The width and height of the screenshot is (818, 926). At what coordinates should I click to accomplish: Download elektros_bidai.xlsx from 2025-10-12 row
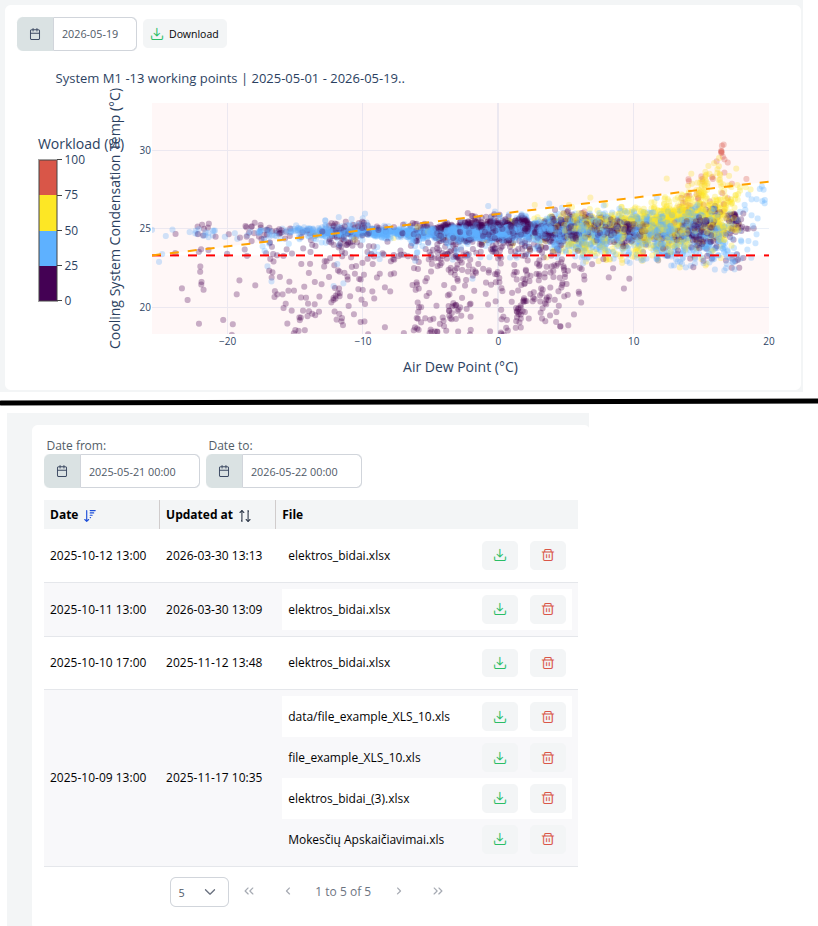click(x=500, y=555)
